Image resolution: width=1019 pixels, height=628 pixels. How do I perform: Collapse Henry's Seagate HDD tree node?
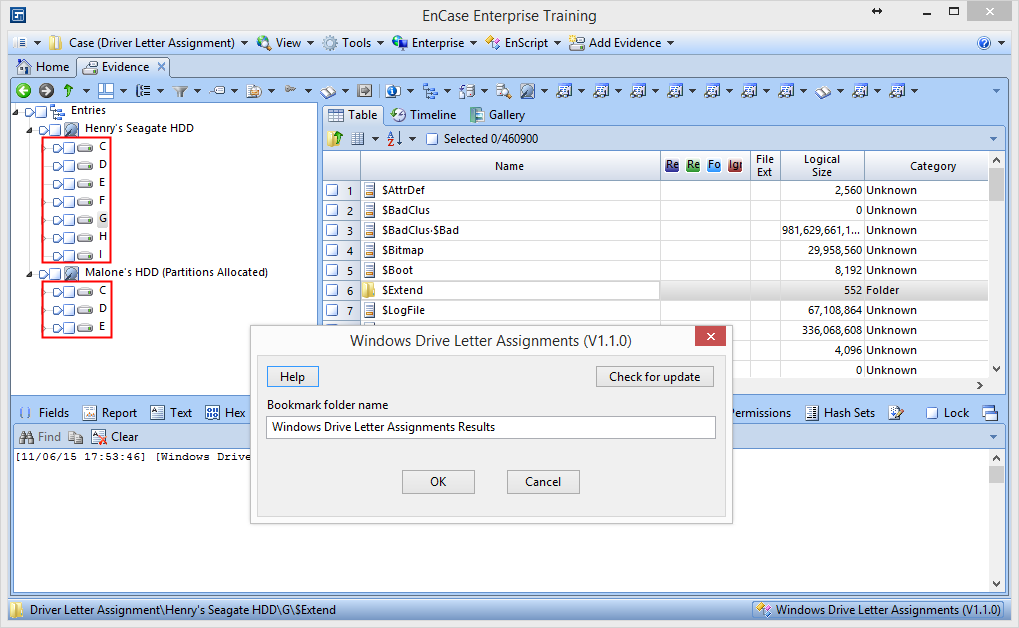(29, 129)
